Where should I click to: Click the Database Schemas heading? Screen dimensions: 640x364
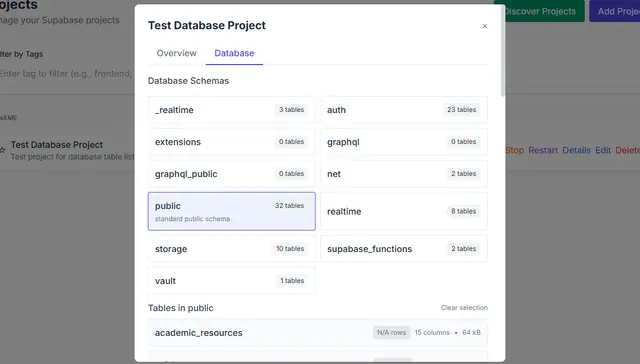(x=188, y=81)
